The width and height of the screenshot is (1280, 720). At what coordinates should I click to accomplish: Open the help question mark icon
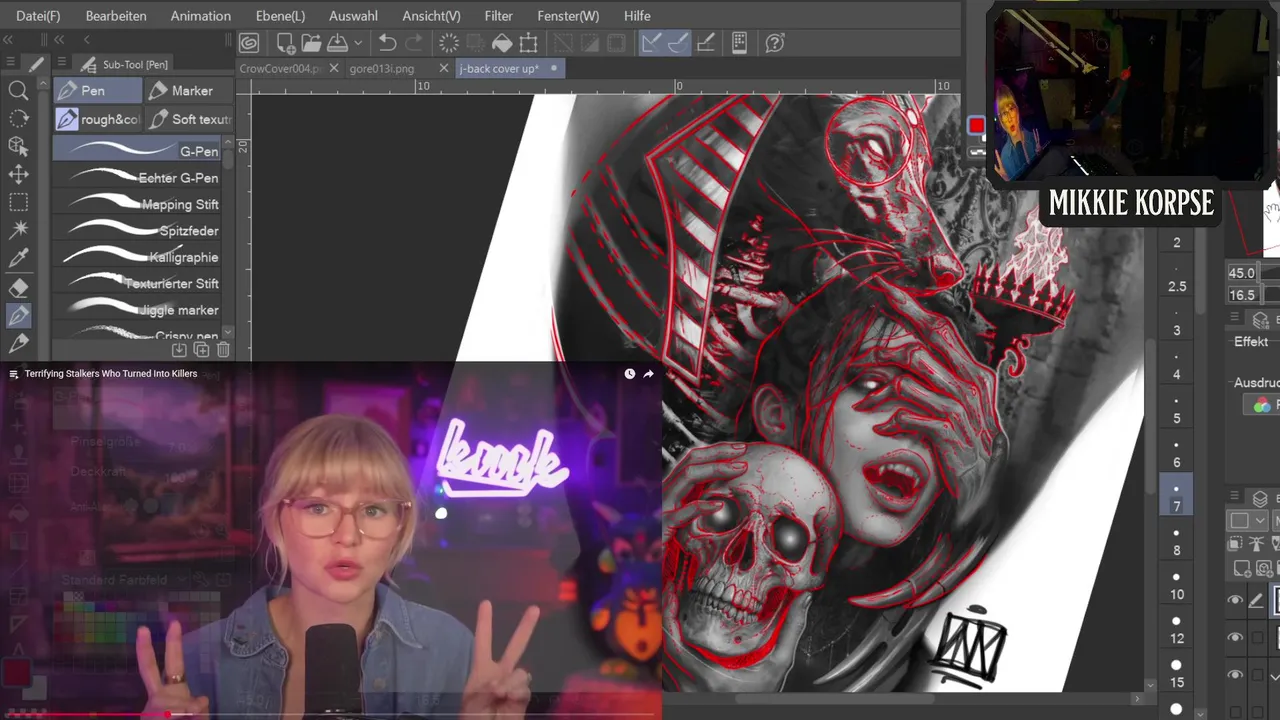[774, 43]
